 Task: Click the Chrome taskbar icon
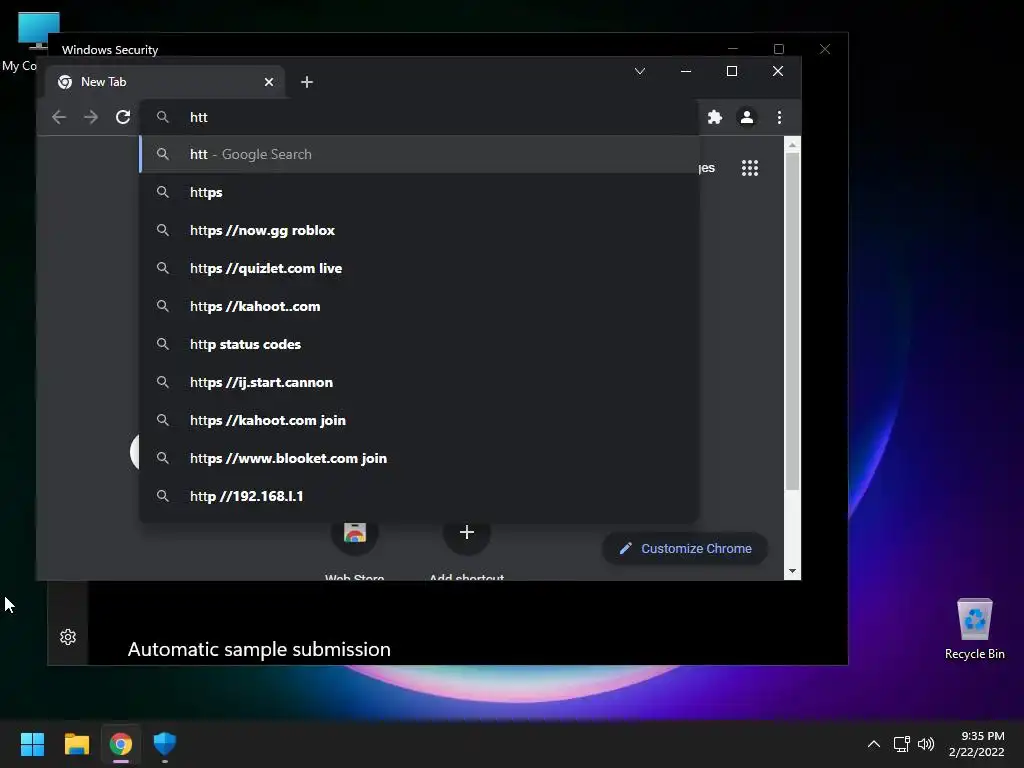coord(121,744)
